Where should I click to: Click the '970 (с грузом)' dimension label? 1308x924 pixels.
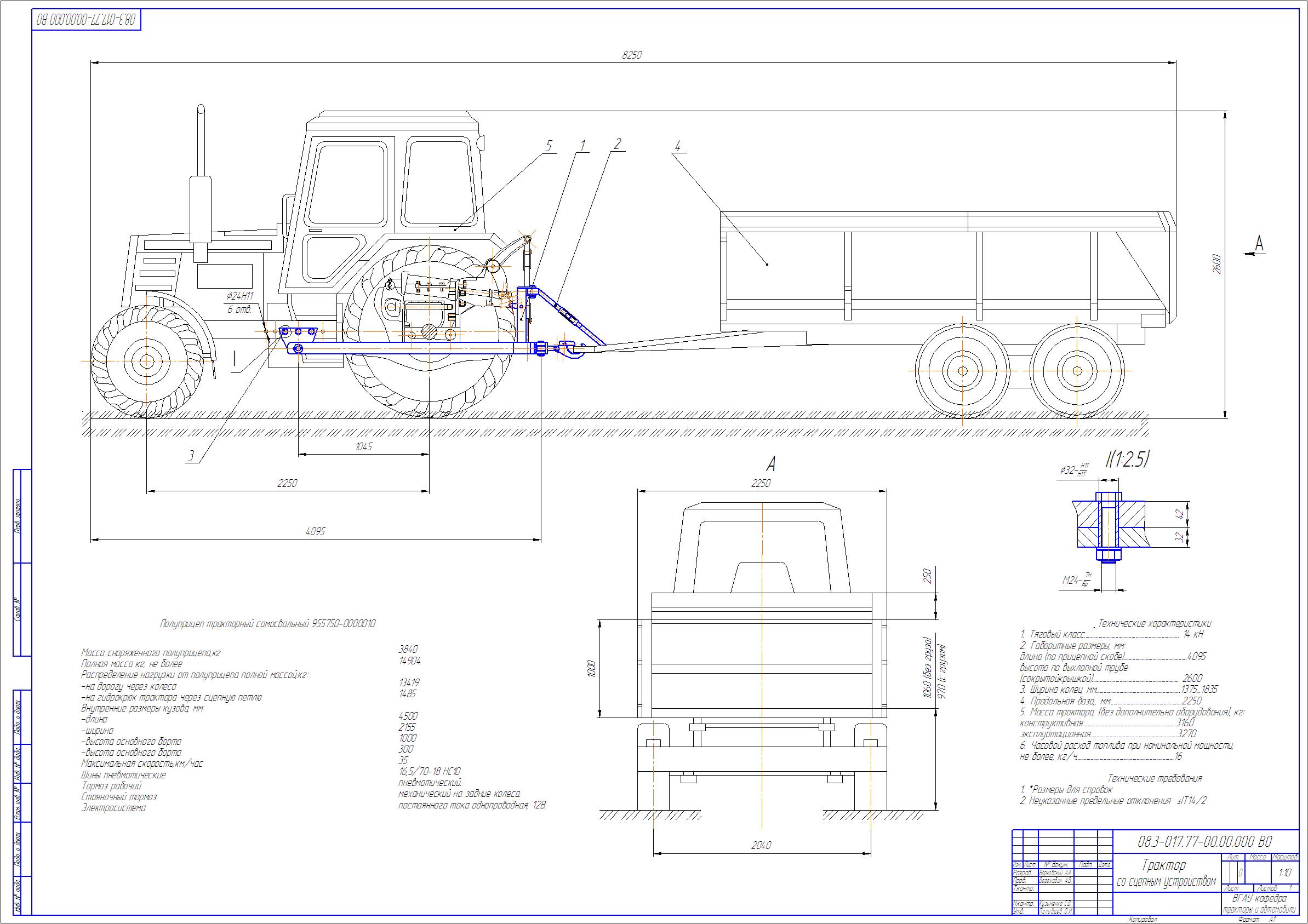pyautogui.click(x=941, y=673)
